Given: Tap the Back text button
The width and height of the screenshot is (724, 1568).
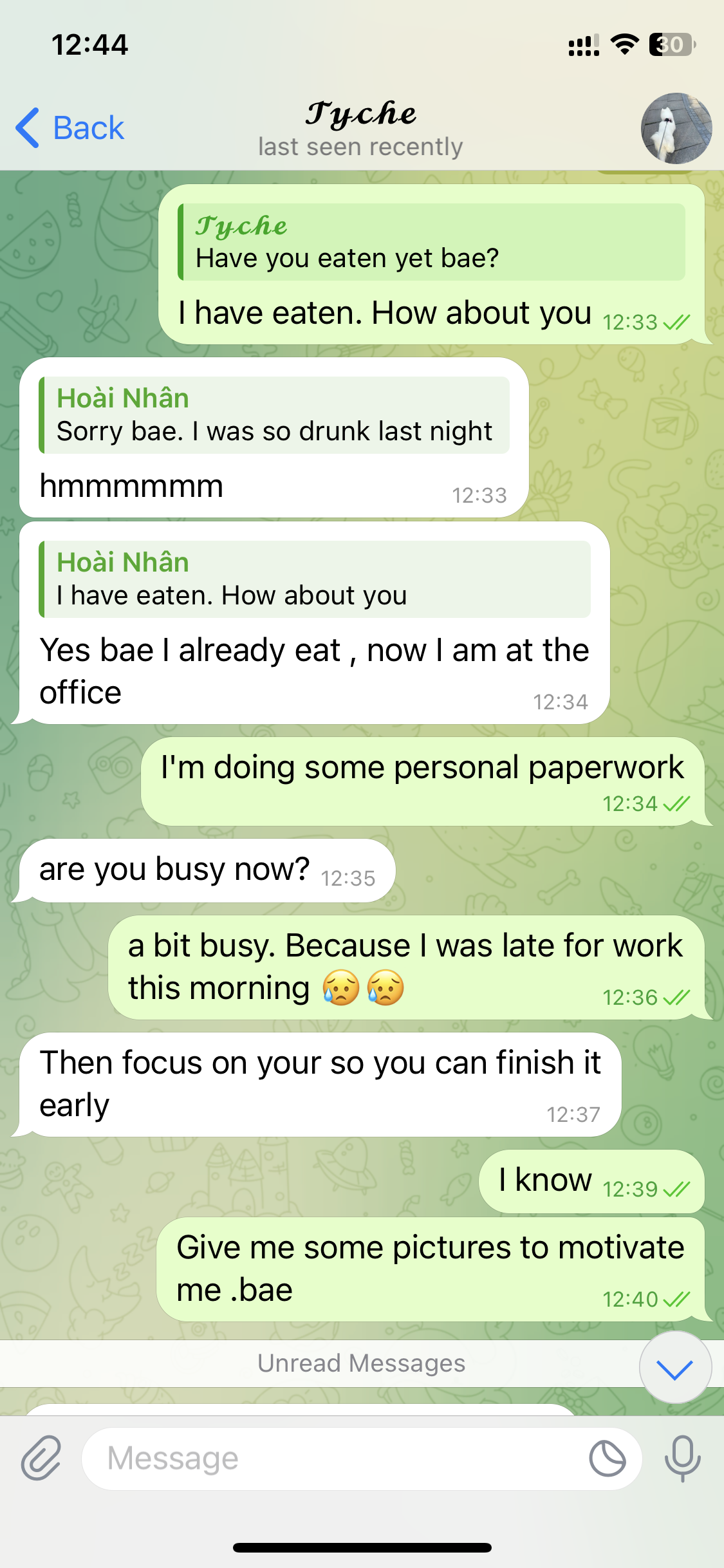Looking at the screenshot, I should click(x=88, y=127).
